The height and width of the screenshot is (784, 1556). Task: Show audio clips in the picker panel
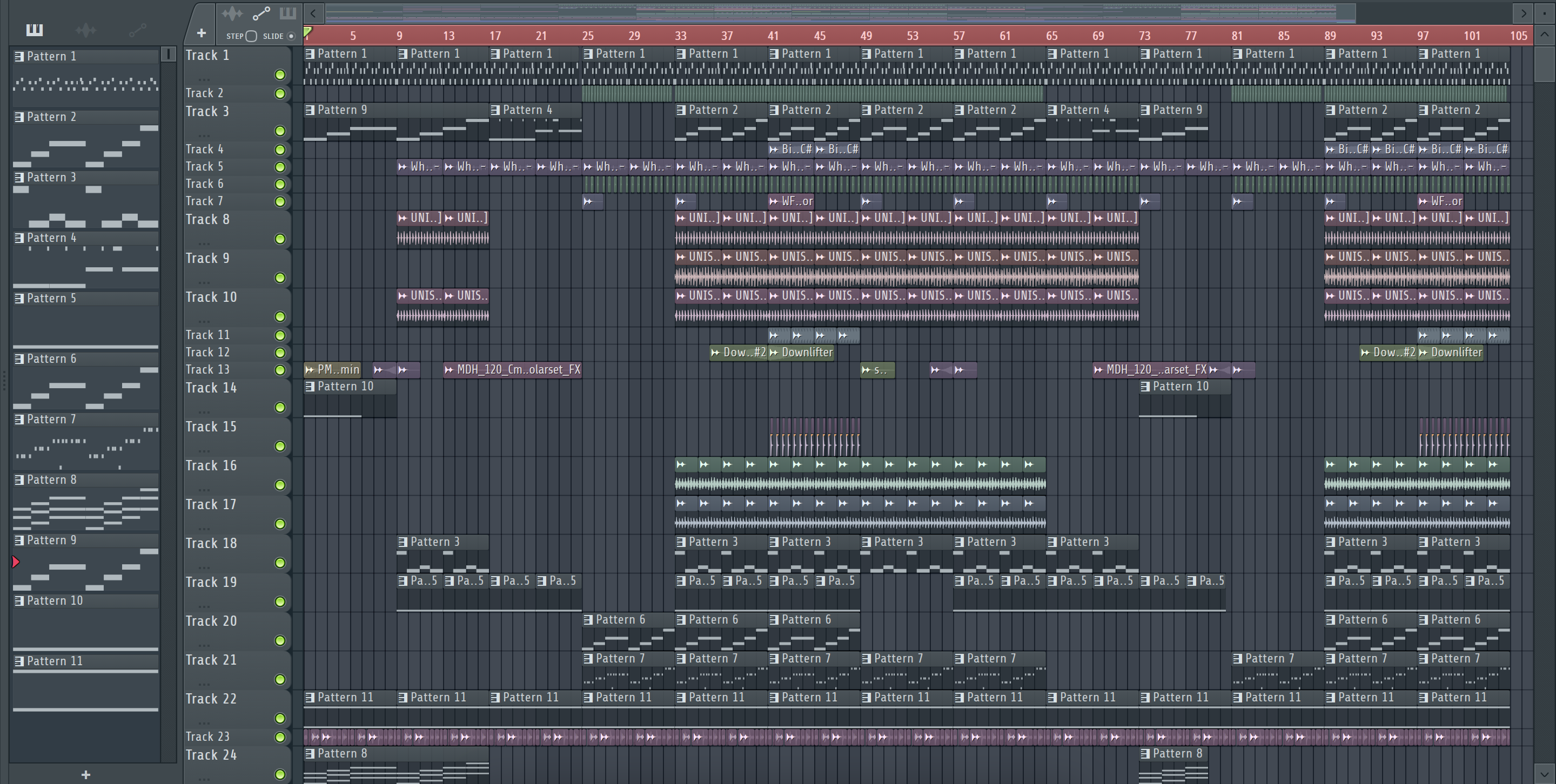[x=86, y=30]
